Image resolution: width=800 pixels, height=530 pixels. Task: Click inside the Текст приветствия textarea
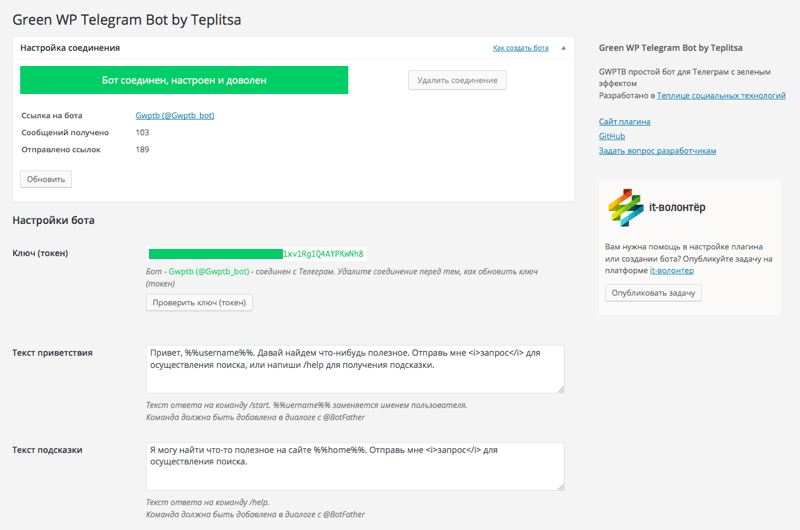pyautogui.click(x=355, y=368)
